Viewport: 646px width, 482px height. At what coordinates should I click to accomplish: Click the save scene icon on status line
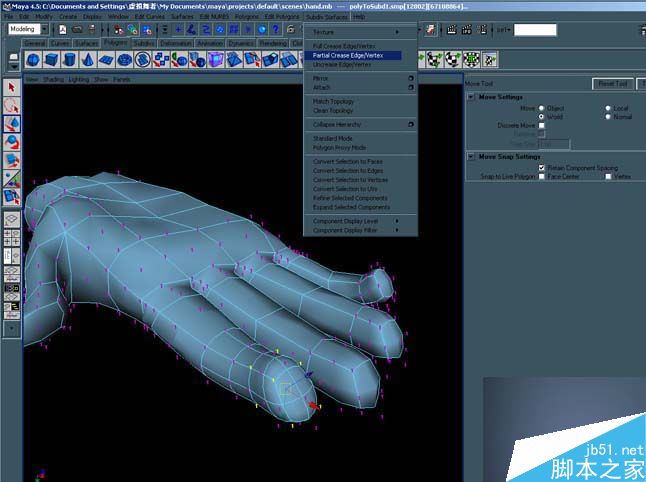click(x=91, y=29)
